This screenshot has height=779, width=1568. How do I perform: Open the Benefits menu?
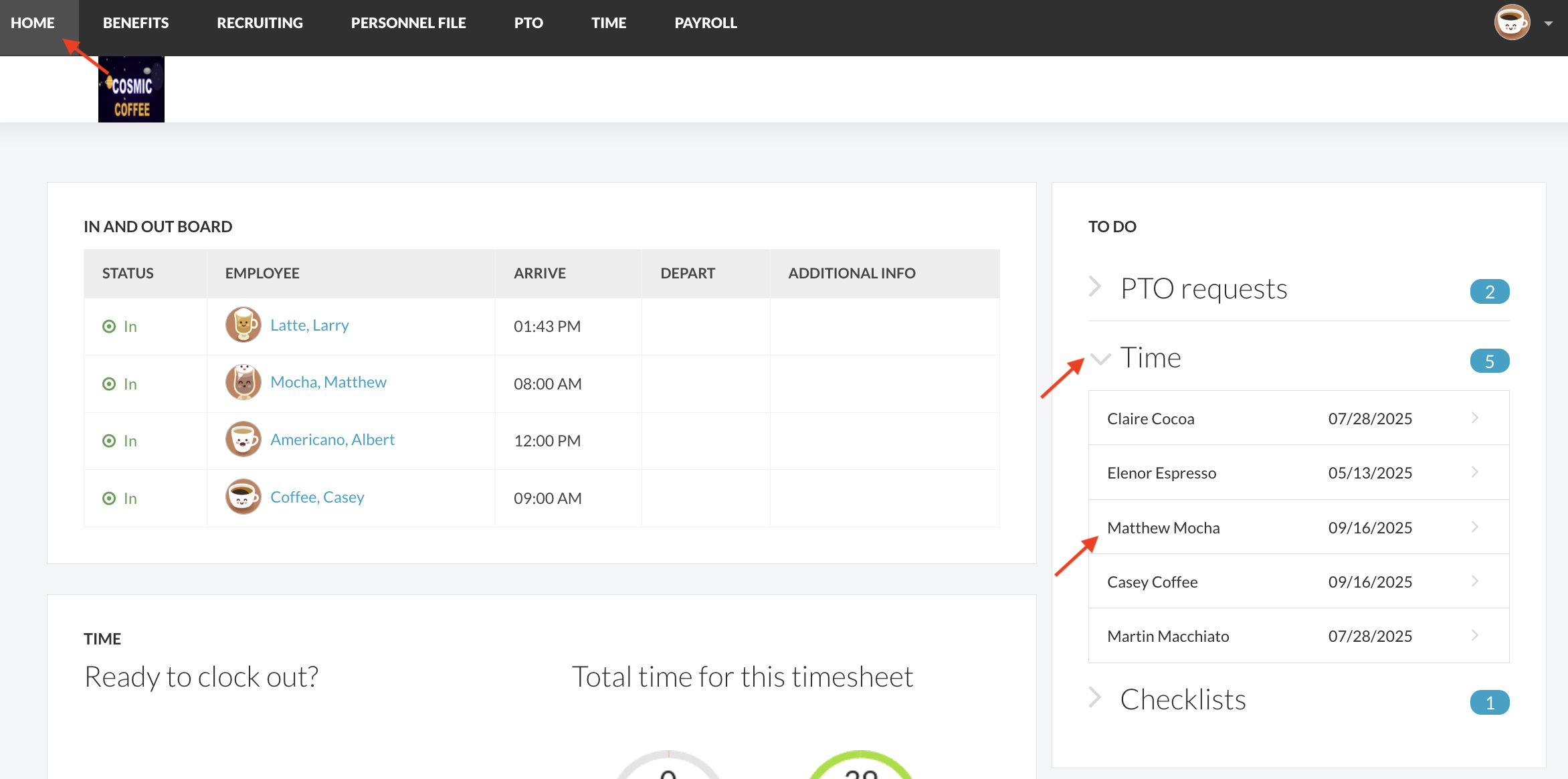click(136, 23)
